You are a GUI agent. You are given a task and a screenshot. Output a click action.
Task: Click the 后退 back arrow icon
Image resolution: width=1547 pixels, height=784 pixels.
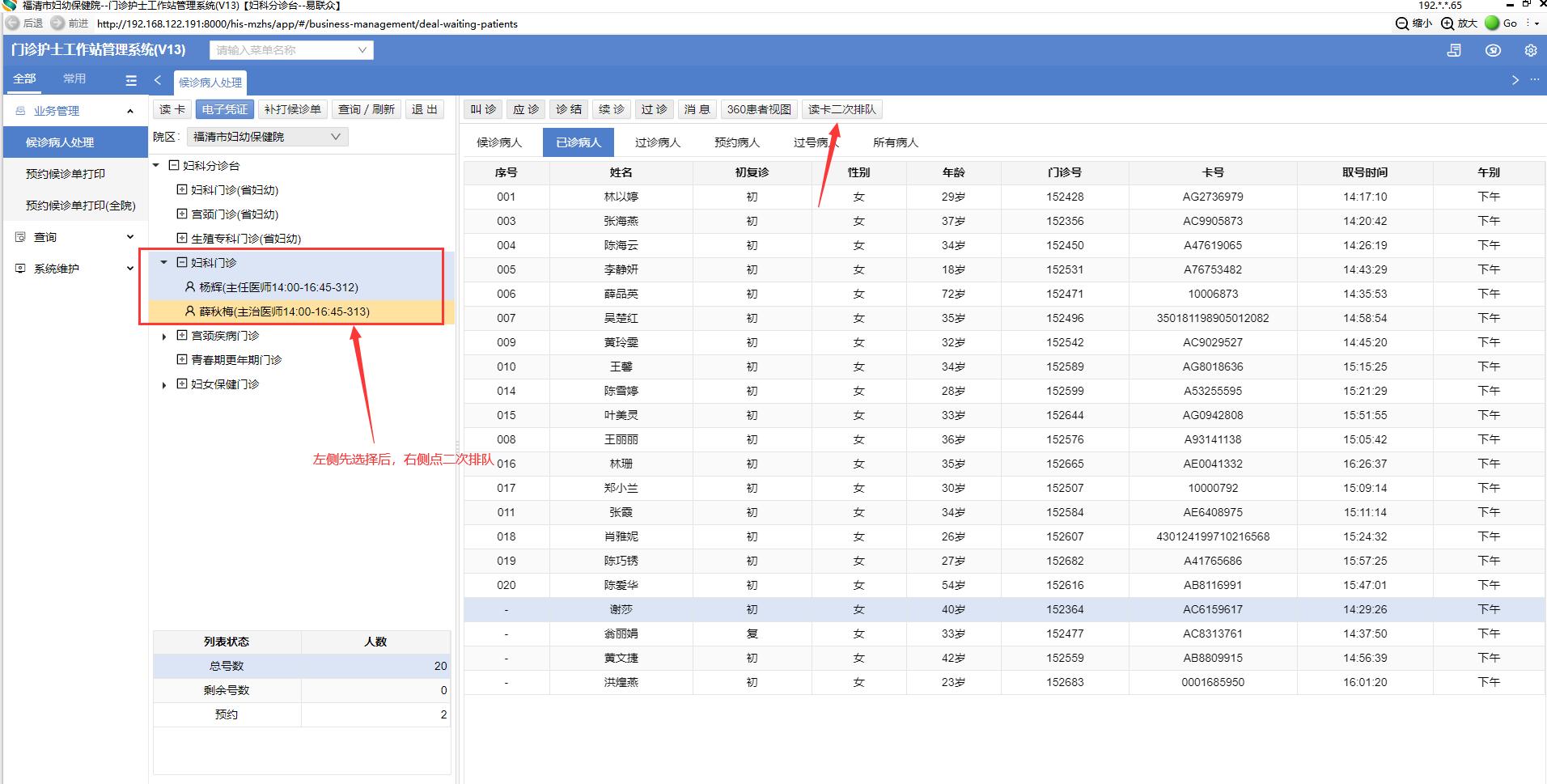[13, 23]
